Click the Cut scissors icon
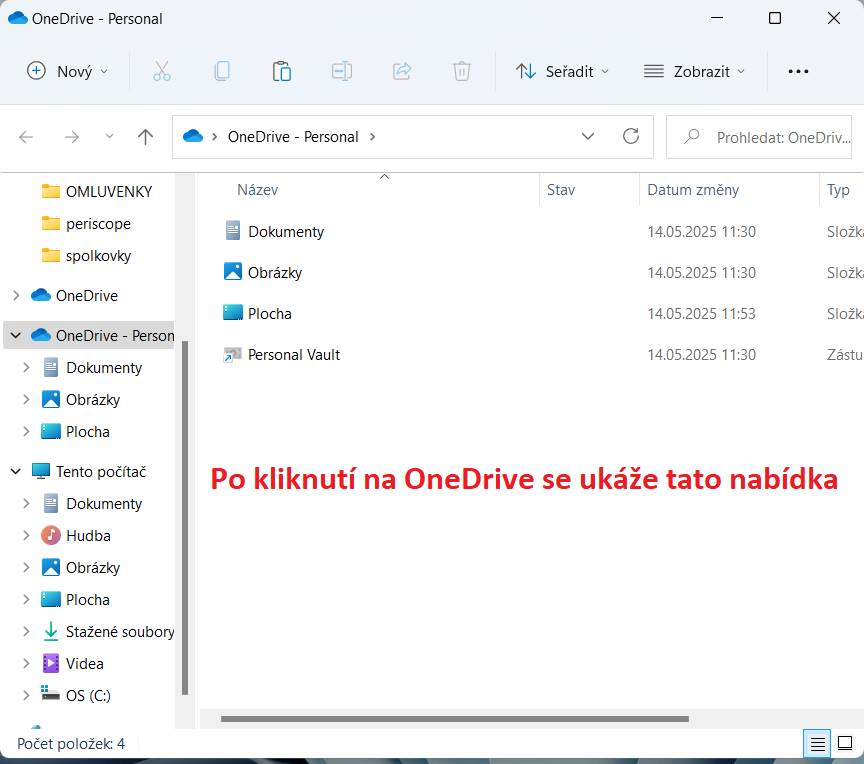This screenshot has height=764, width=864. (x=161, y=71)
